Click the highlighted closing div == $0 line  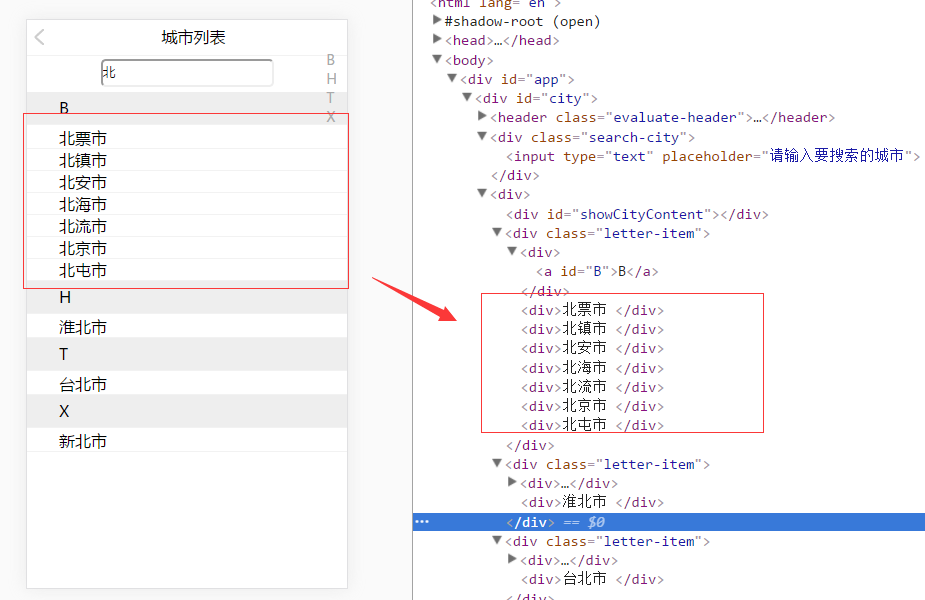point(669,522)
